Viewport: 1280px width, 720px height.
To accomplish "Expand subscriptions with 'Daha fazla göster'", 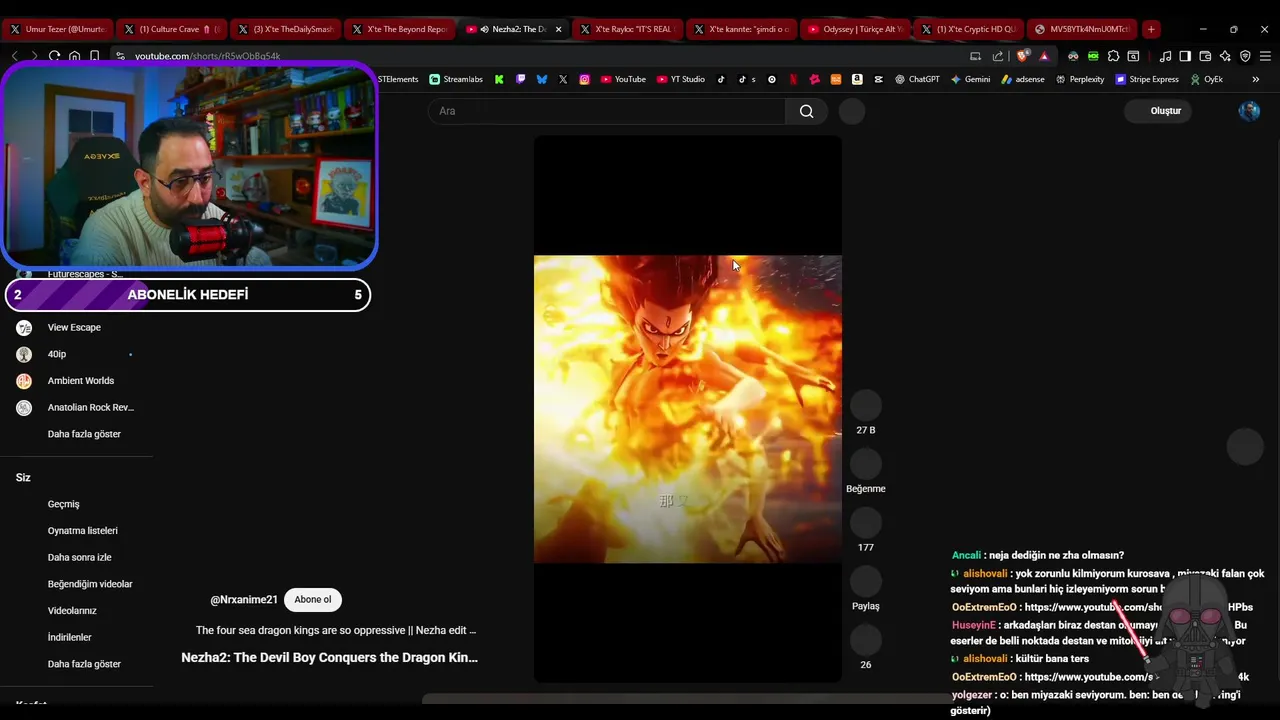I will coord(84,434).
